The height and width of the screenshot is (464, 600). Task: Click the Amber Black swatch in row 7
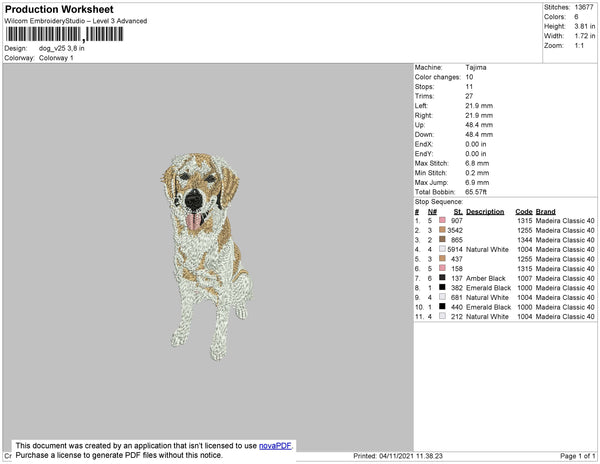pos(442,278)
